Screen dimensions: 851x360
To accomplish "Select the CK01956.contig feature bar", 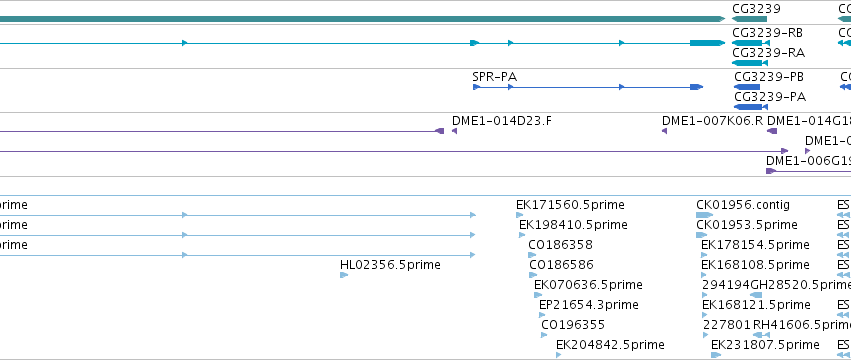I will pos(704,215).
